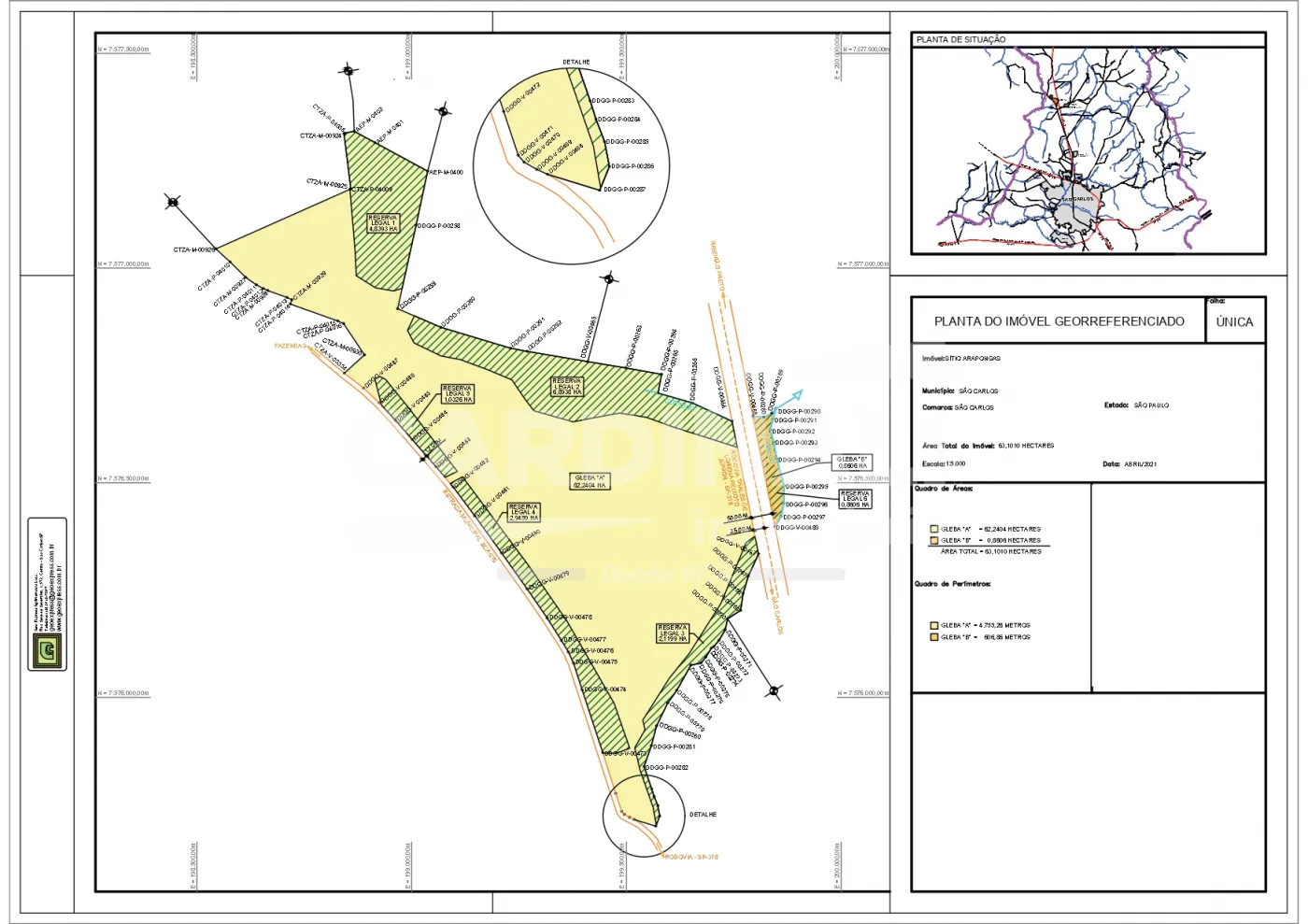The width and height of the screenshot is (1308, 924).
Task: Click the Reserva Legal 6 label box
Action: (x=855, y=499)
